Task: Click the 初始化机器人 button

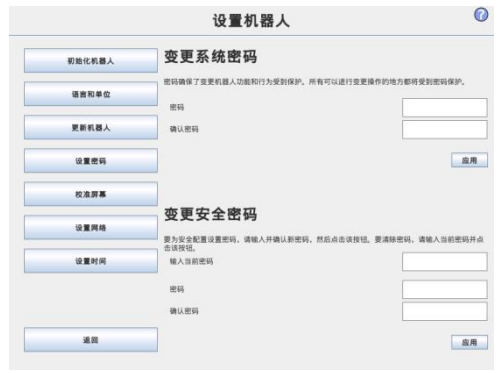Action: tap(91, 61)
